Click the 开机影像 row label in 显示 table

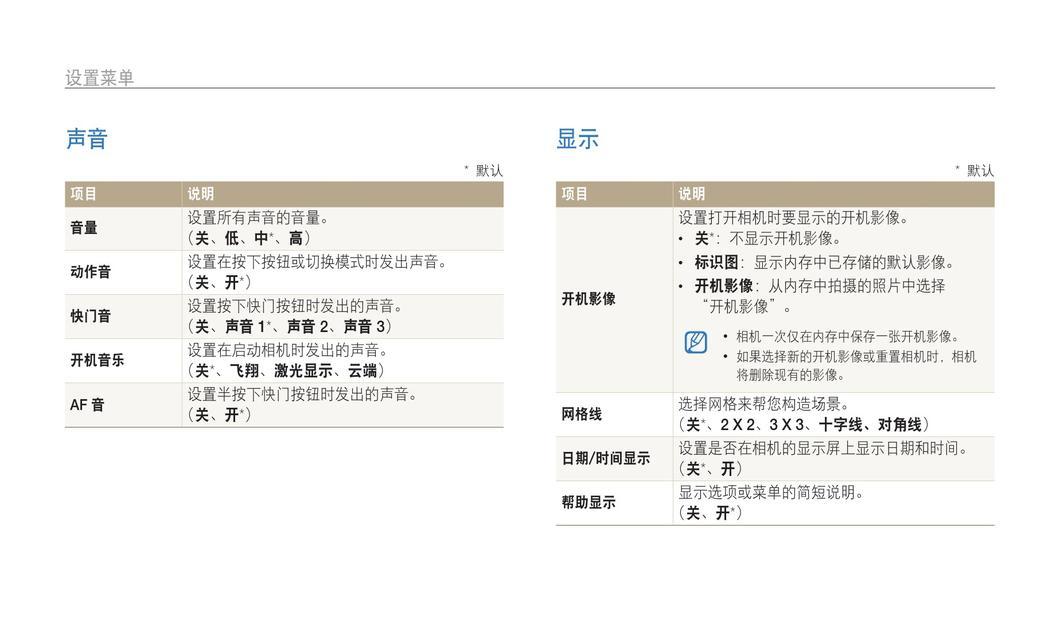pos(589,299)
